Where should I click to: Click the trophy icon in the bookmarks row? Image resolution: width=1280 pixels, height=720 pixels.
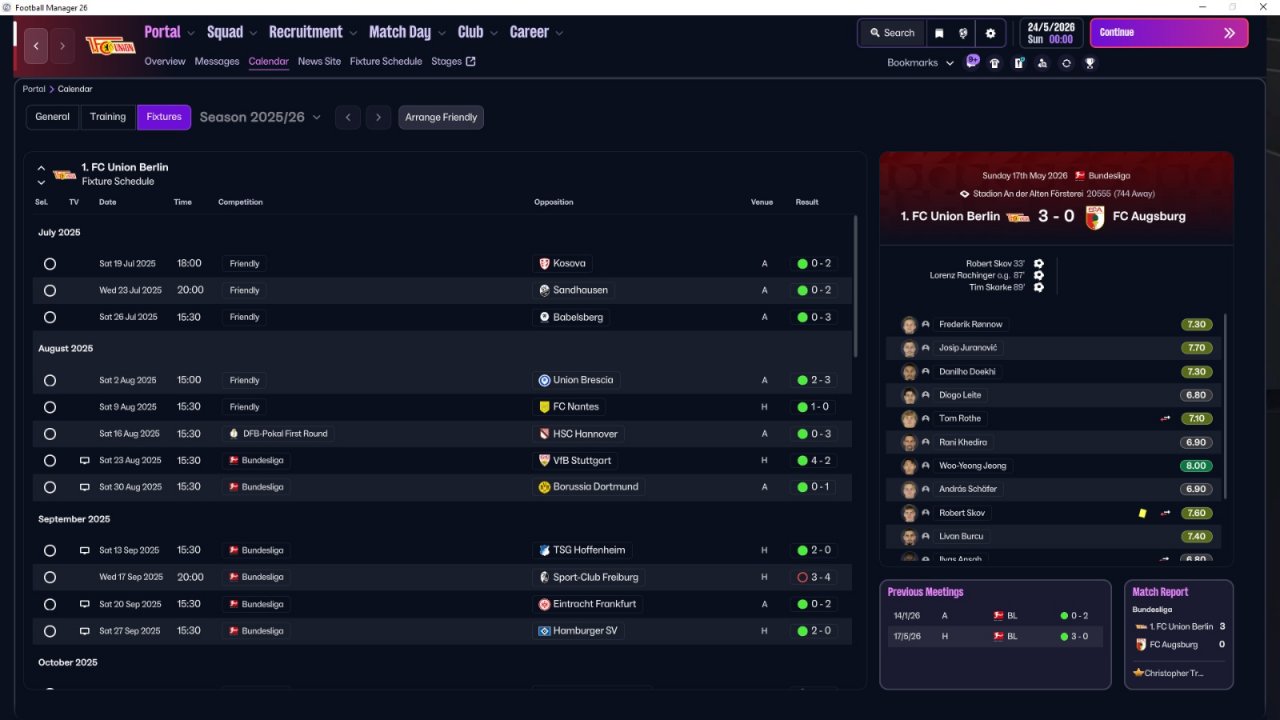[x=1089, y=63]
